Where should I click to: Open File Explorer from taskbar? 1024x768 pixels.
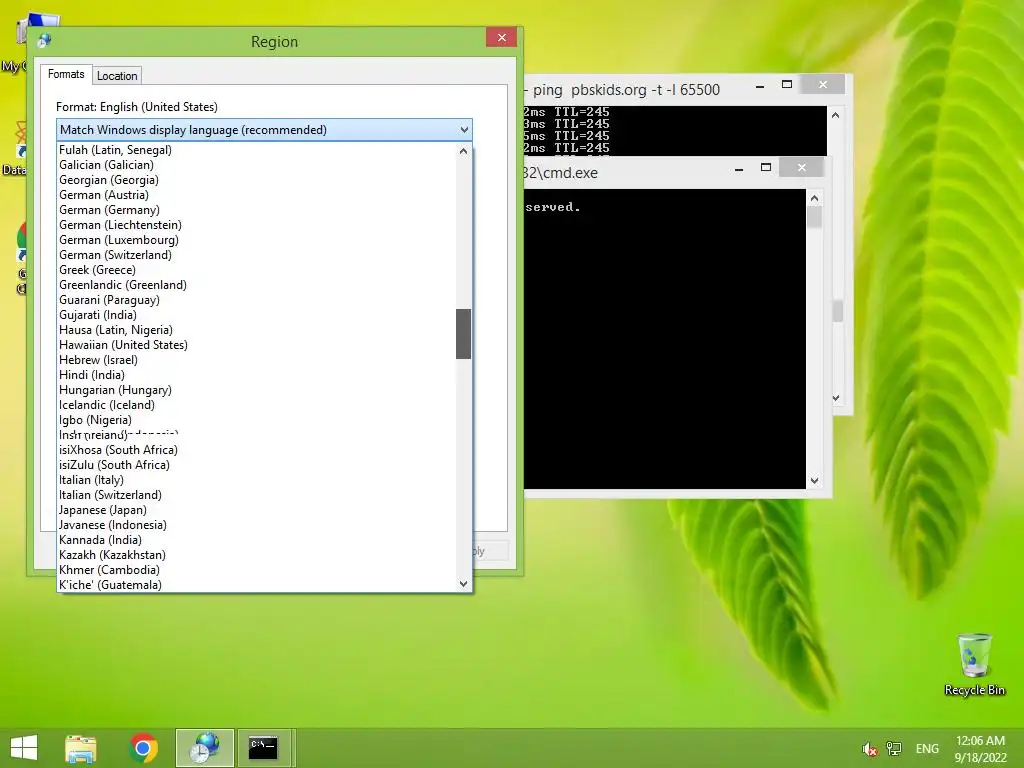[81, 748]
